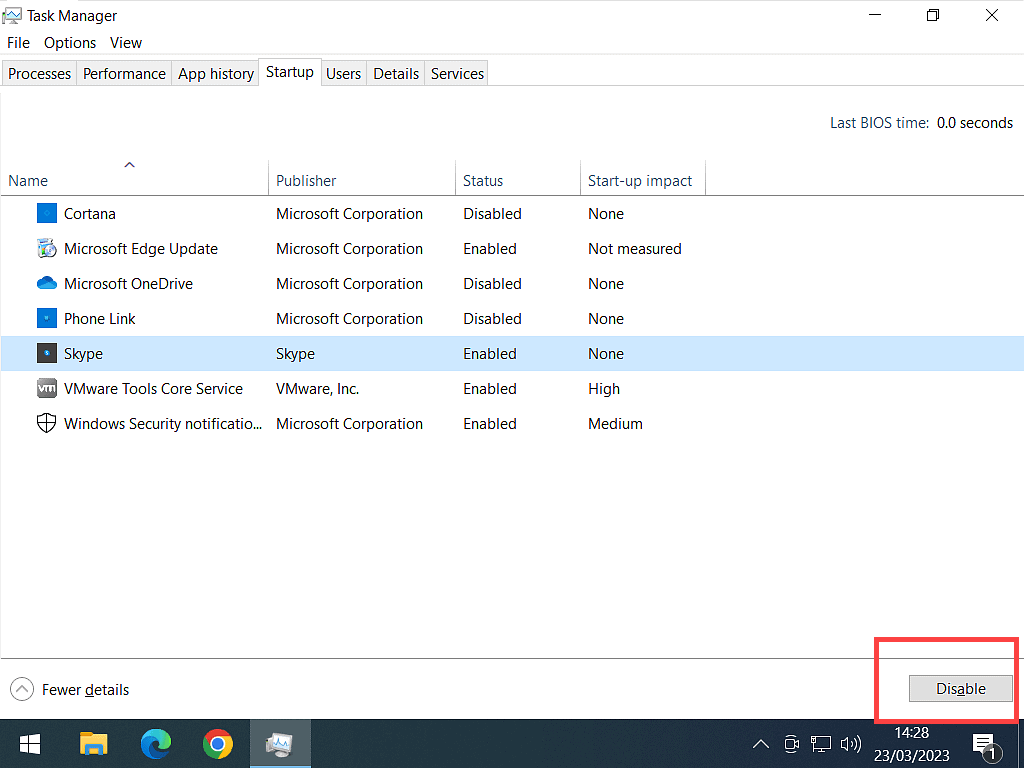Click the Cortana app icon in list
Screen dimensions: 1024x768
click(x=47, y=214)
